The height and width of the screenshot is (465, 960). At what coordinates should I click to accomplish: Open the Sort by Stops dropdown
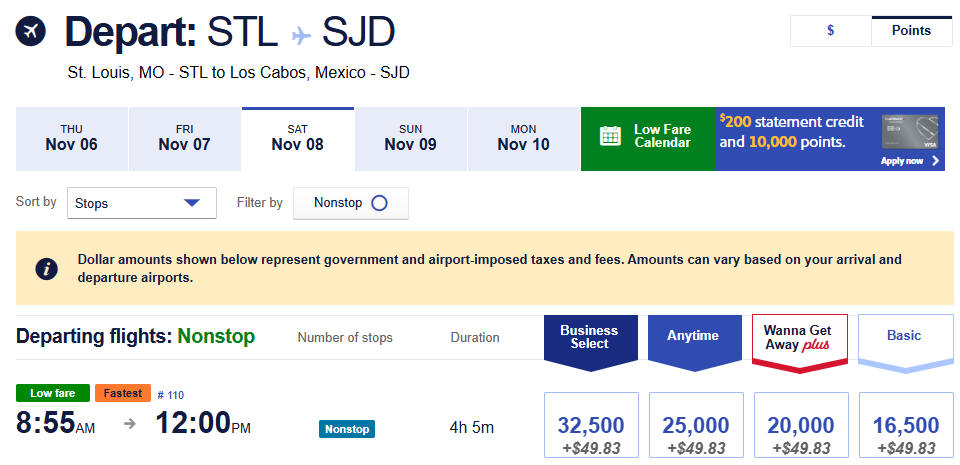[141, 203]
